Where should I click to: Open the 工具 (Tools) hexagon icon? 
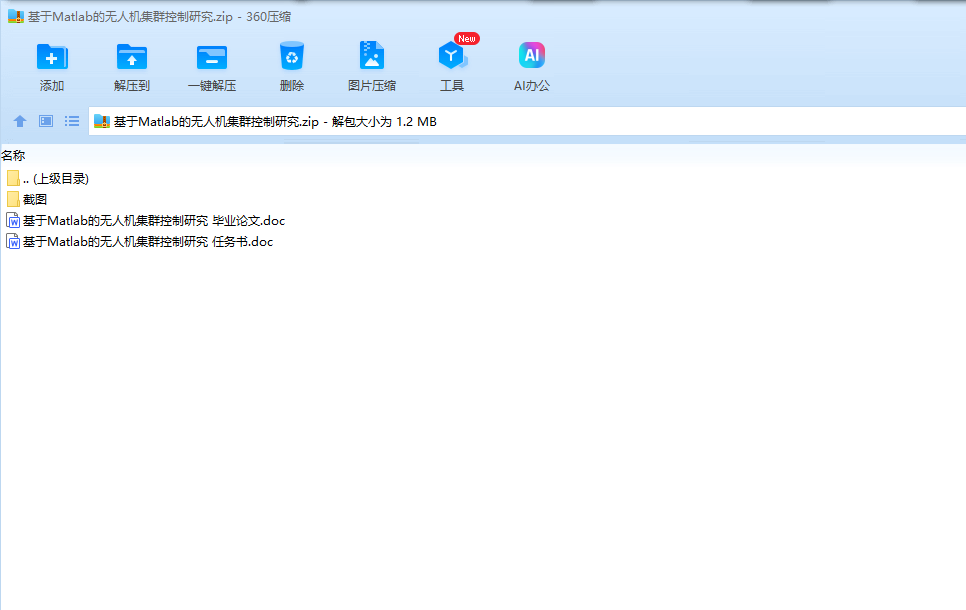452,56
